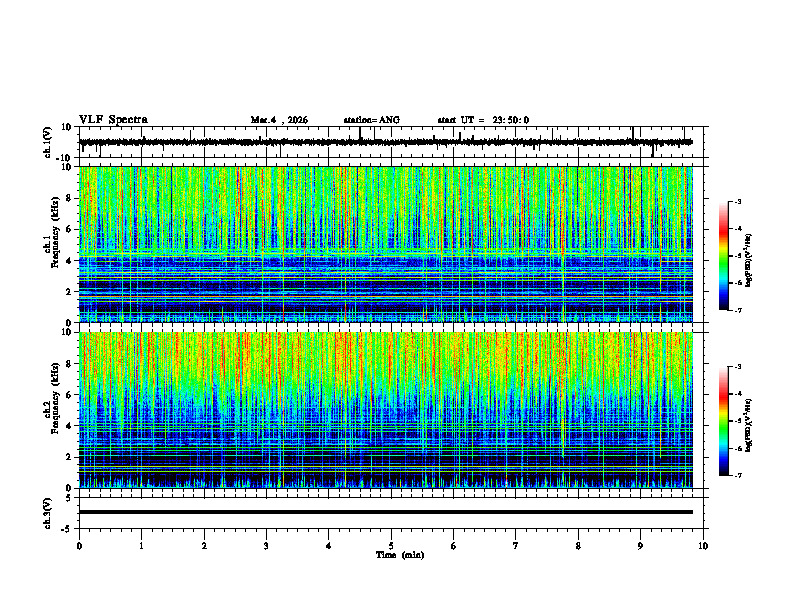Click the "-7" label on ch.2 color scale

(x=737, y=475)
